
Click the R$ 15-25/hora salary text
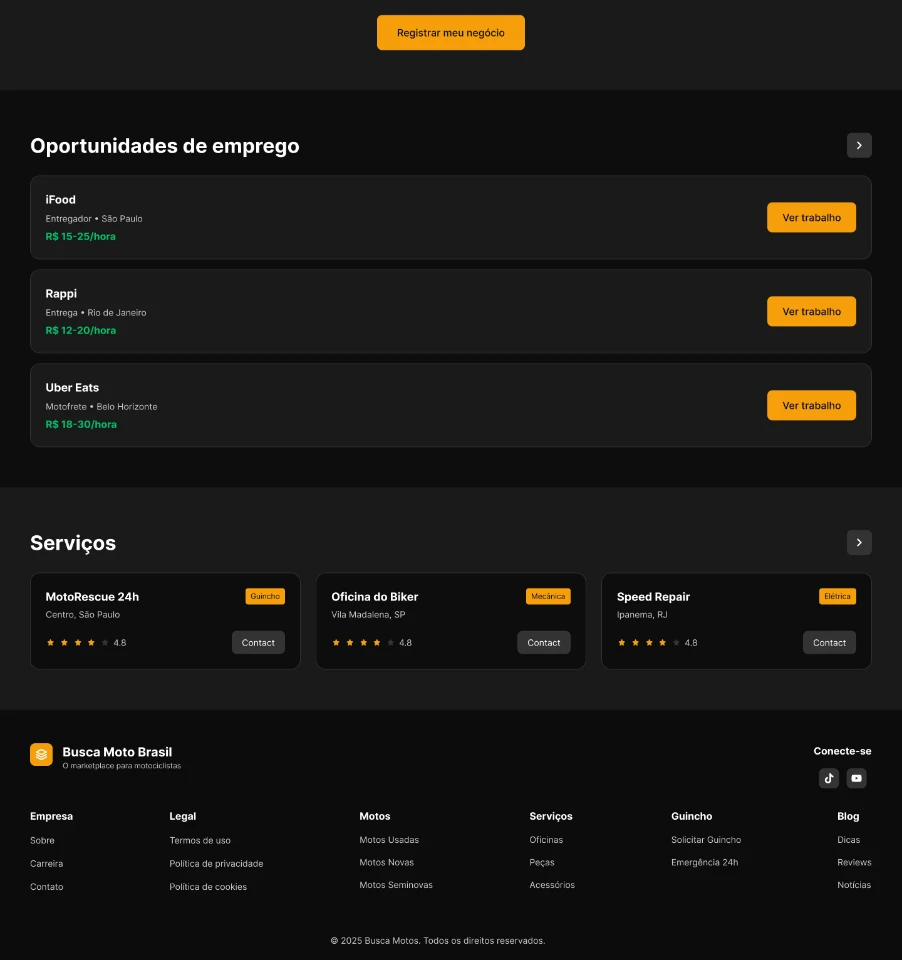(x=80, y=236)
